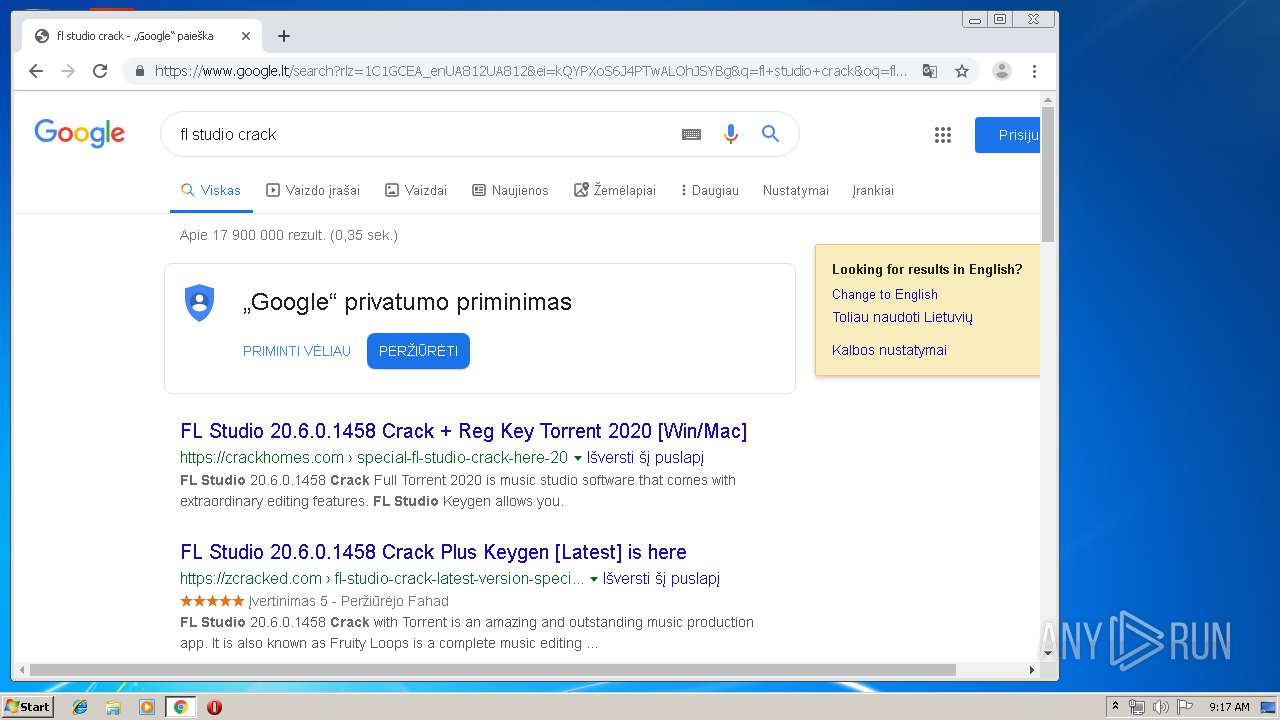Submit search with magnifier icon

[x=770, y=134]
